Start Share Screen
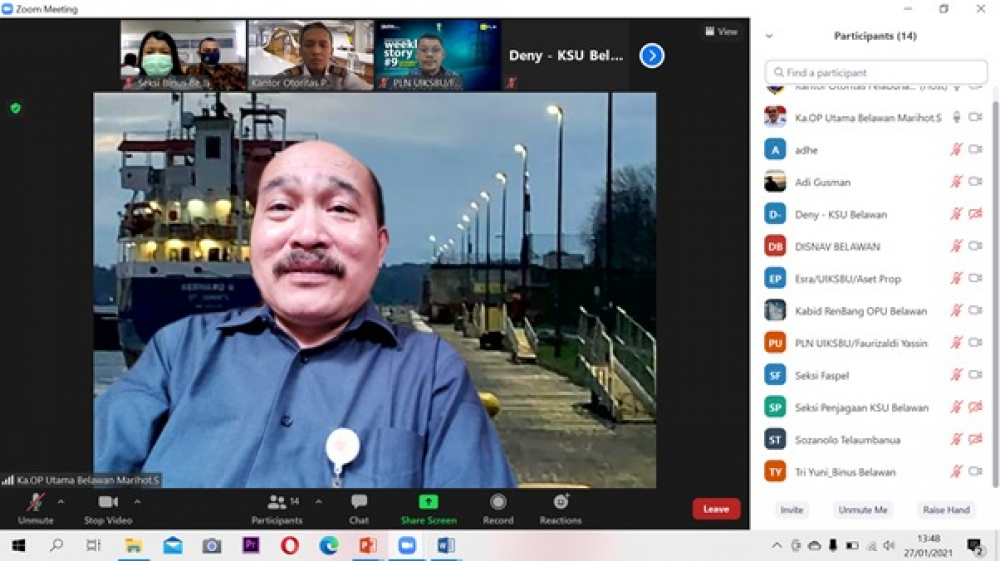The image size is (1000, 561). (429, 509)
